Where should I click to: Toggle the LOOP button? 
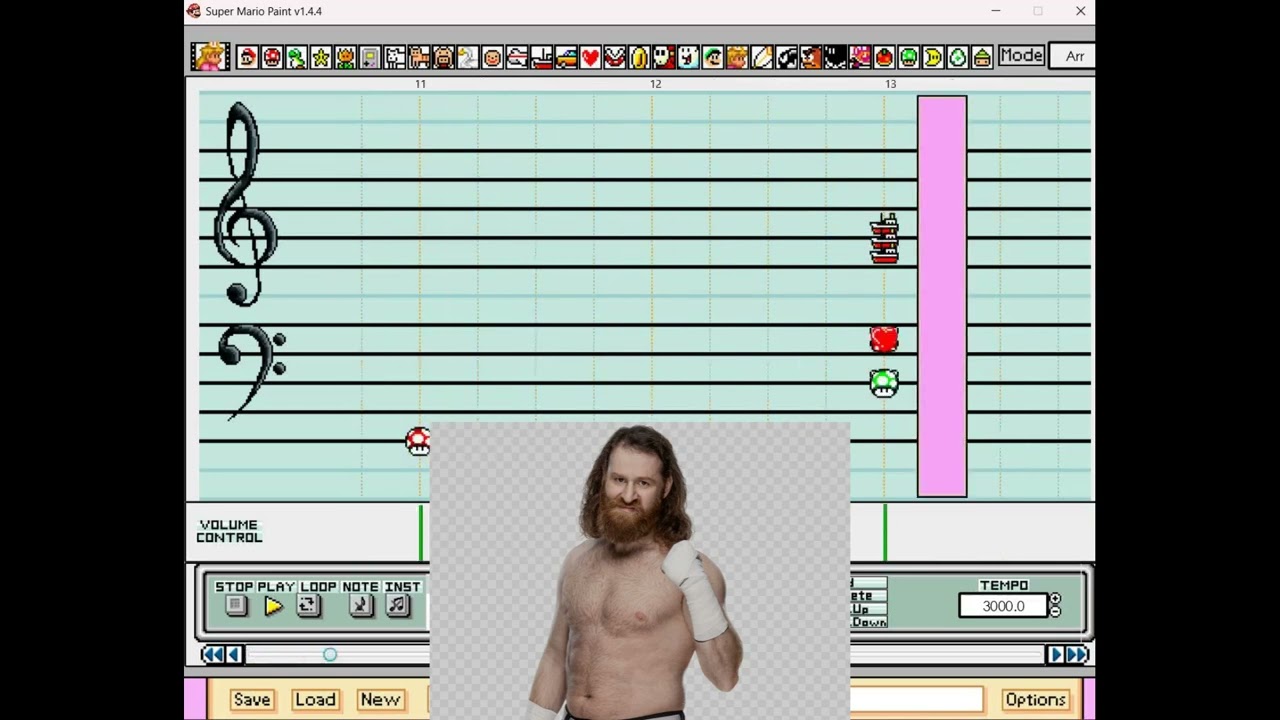[x=309, y=605]
